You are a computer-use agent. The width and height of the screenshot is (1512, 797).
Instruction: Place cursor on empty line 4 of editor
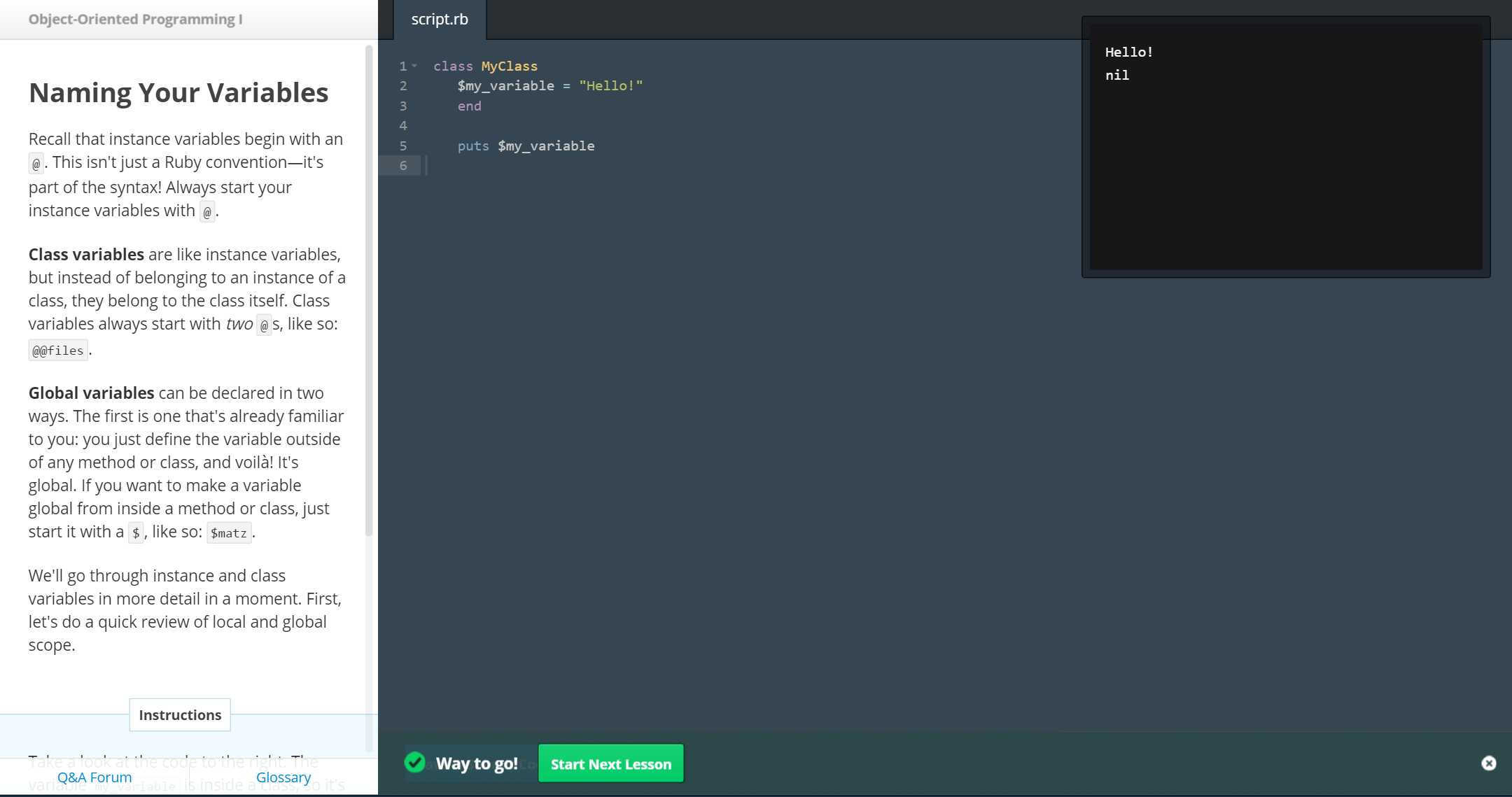click(560, 126)
